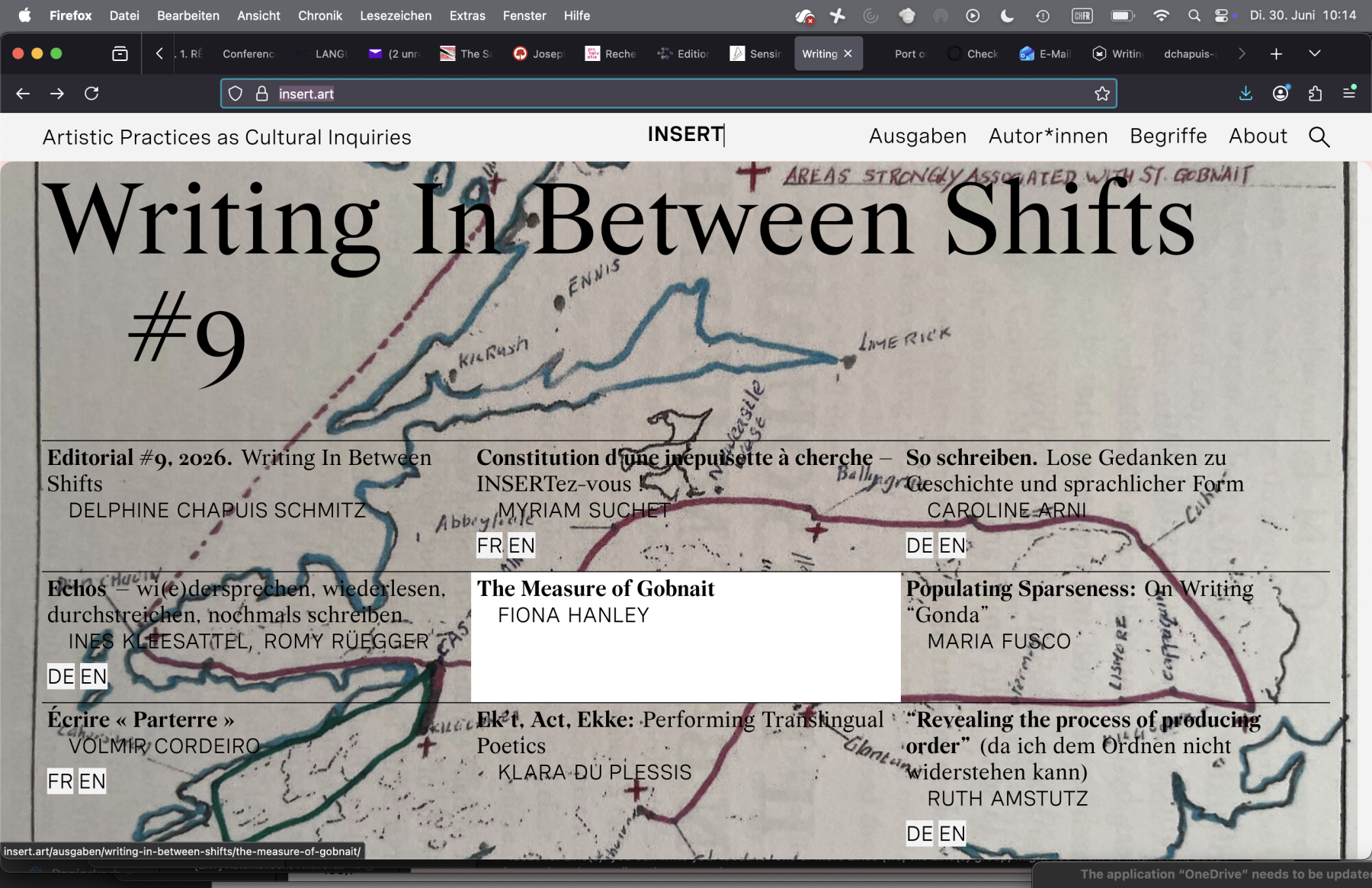Switch to the Sensing tab

(x=755, y=53)
